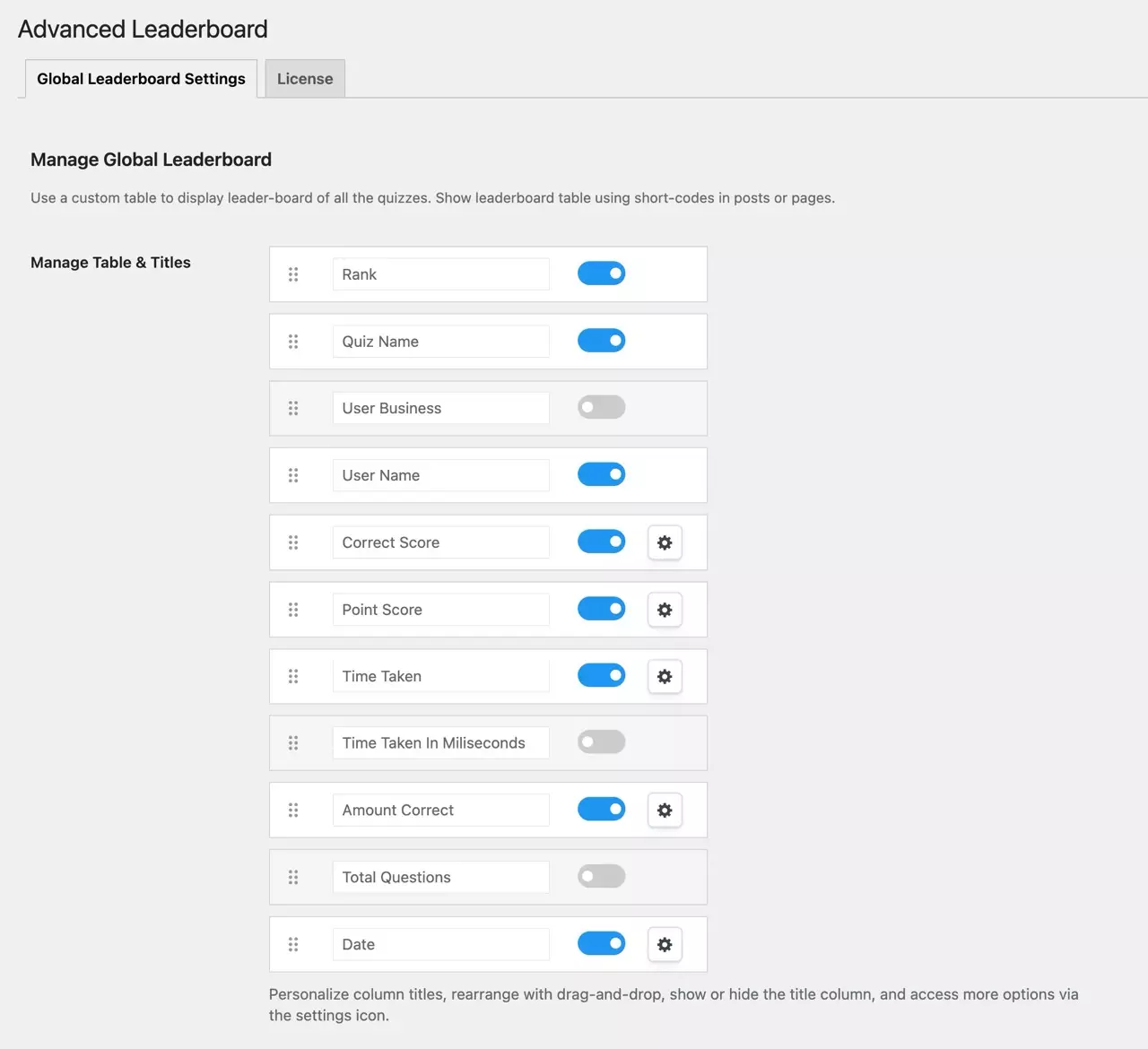Click drag handle icon of User Name row
This screenshot has height=1049, width=1148.
point(293,475)
